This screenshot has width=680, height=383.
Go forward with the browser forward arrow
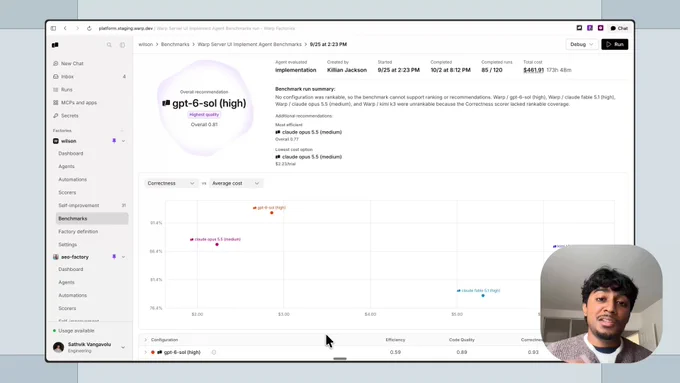77,28
